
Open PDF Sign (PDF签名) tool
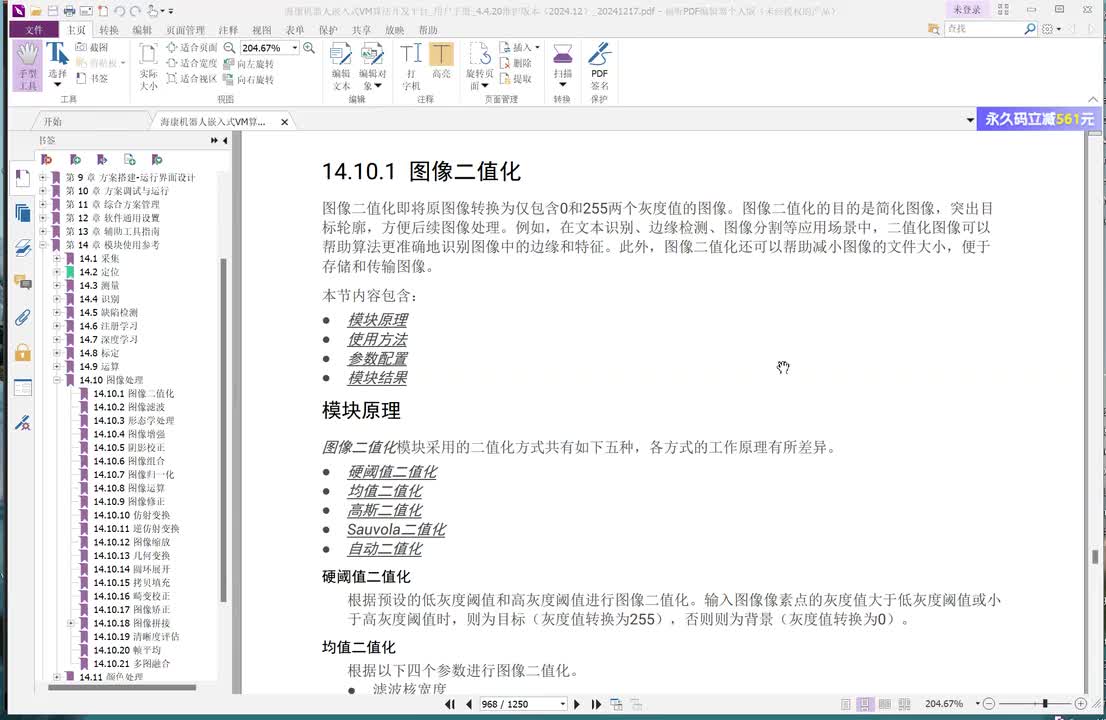tap(600, 66)
